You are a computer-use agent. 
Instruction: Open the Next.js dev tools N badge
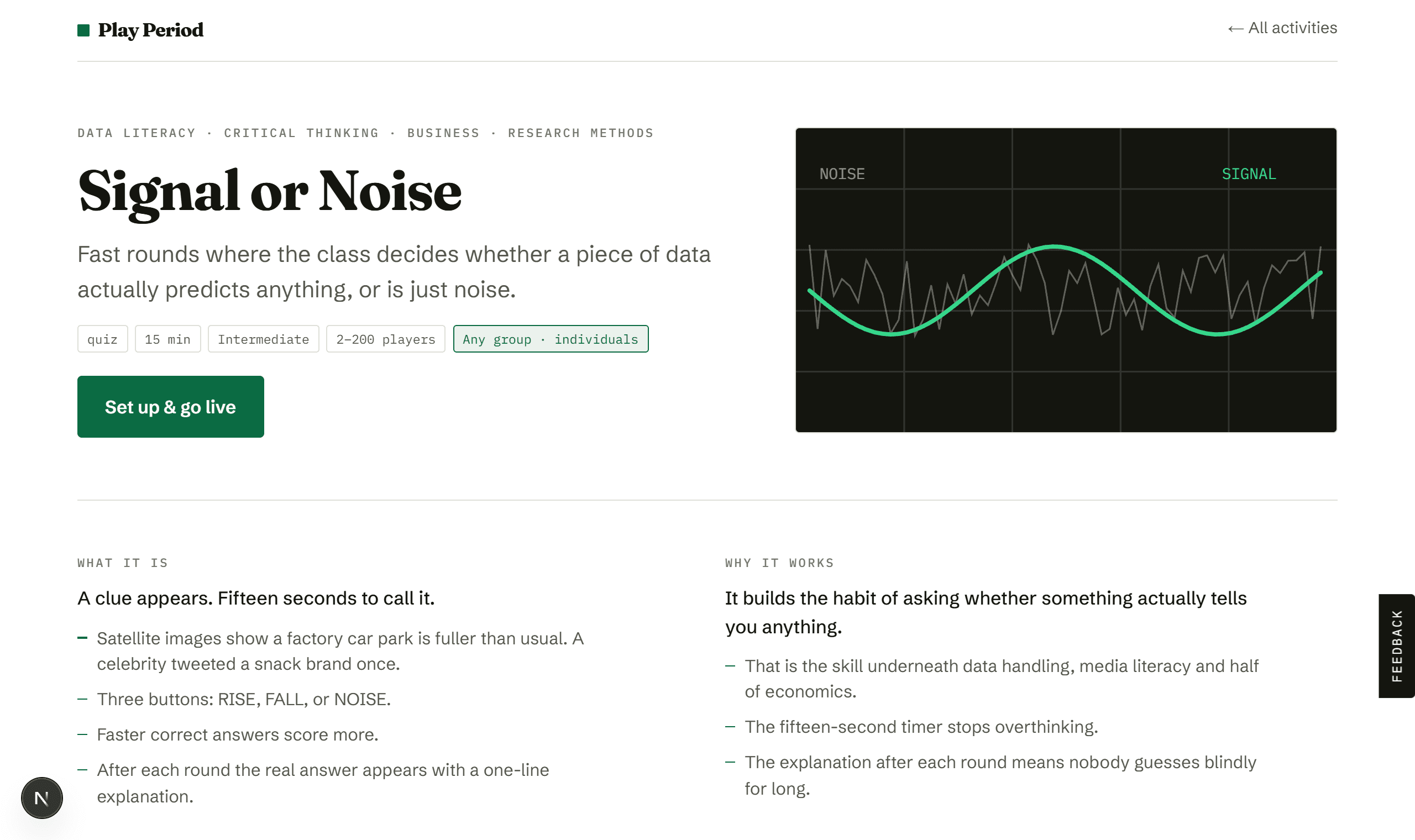pos(42,797)
